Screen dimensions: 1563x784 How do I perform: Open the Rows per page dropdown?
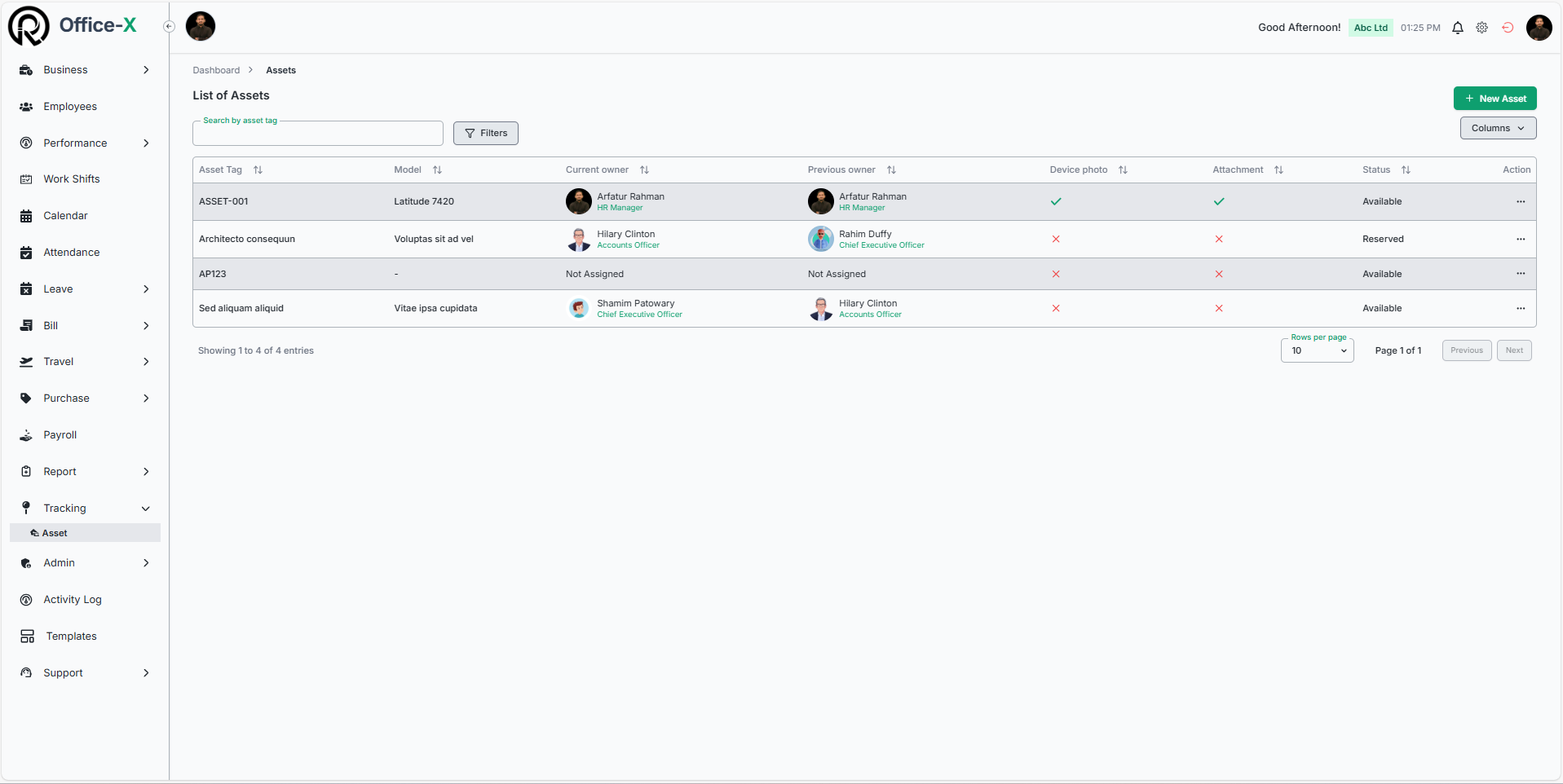1316,350
